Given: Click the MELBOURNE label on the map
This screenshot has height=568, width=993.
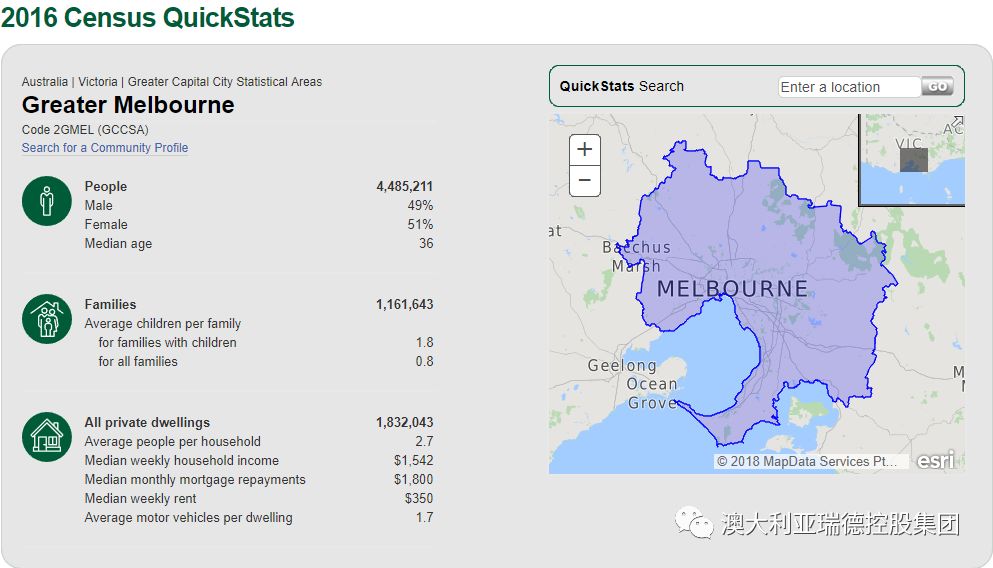Looking at the screenshot, I should click(x=732, y=289).
